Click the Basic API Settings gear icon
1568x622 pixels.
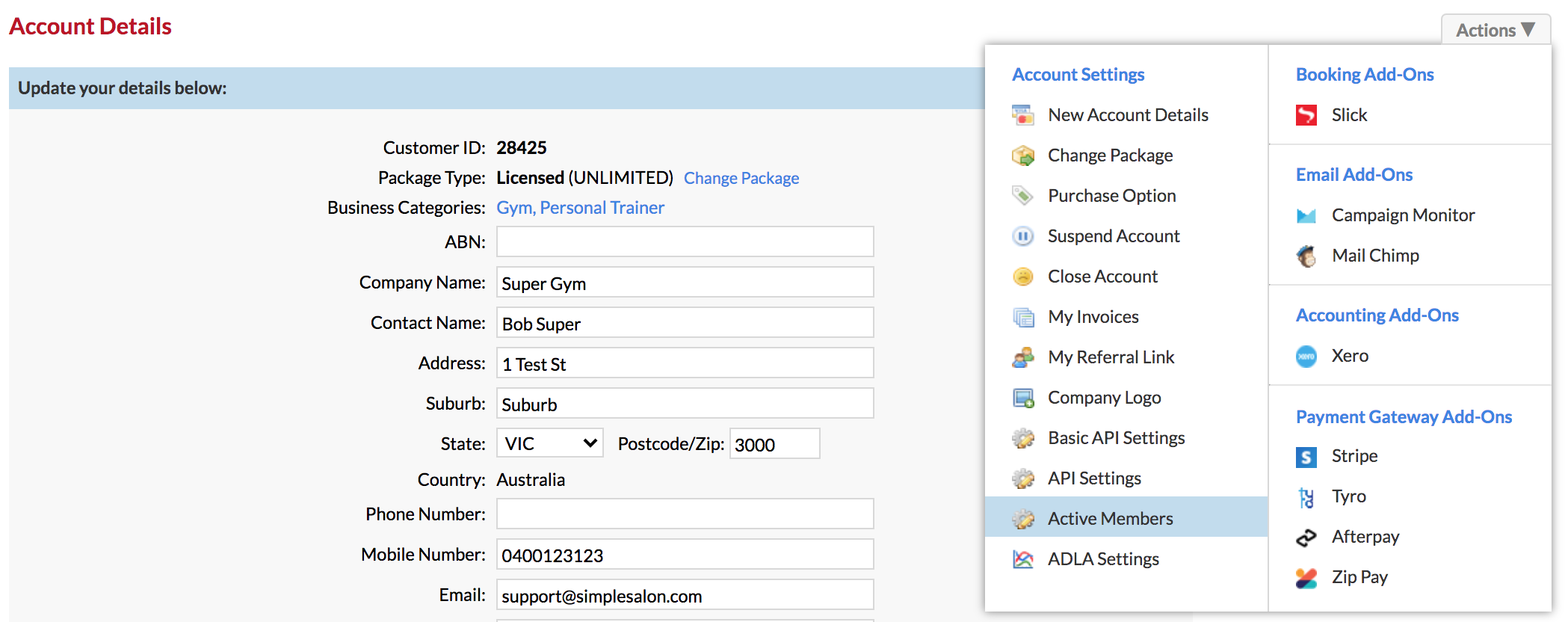click(x=1022, y=438)
